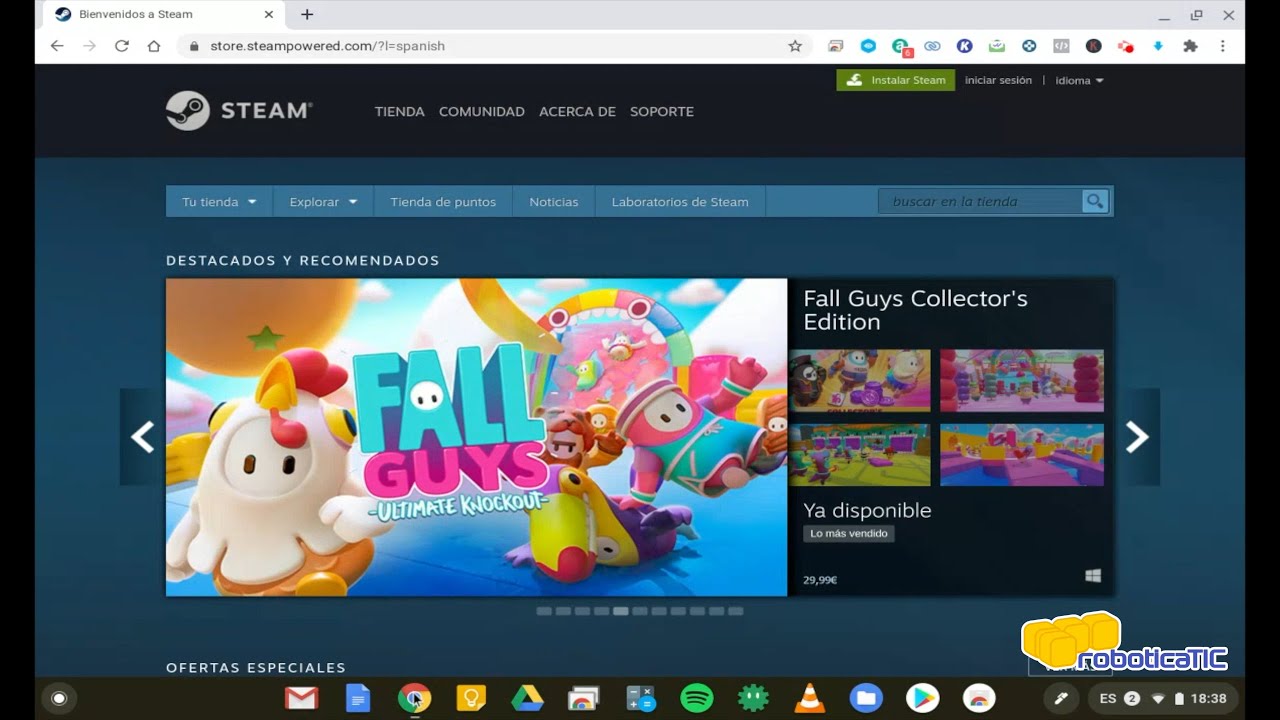Open the 'Fall Guys Collector's Edition' title link
The width and height of the screenshot is (1280, 720).
(915, 310)
